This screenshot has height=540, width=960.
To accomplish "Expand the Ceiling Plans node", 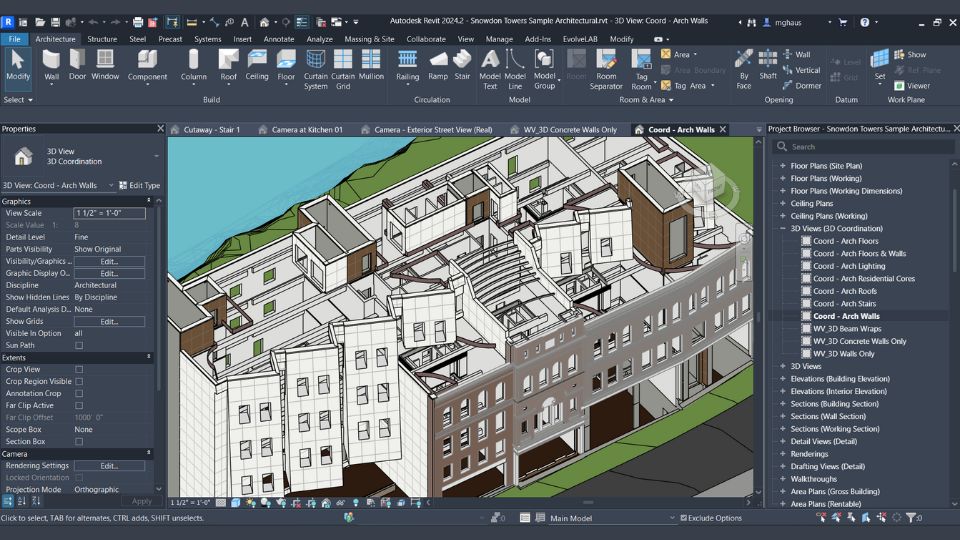I will click(x=782, y=203).
